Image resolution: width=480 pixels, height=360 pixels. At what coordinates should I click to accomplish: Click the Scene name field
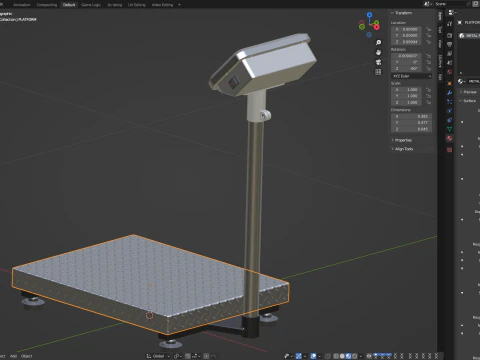[x=452, y=4]
